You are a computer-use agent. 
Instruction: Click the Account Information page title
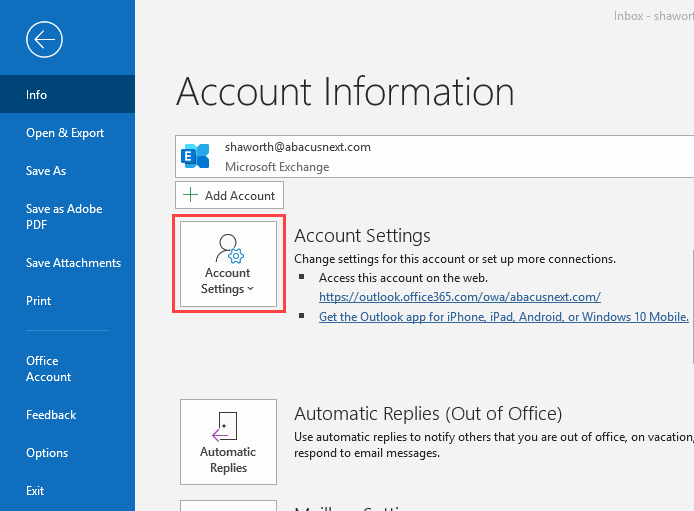[x=345, y=92]
